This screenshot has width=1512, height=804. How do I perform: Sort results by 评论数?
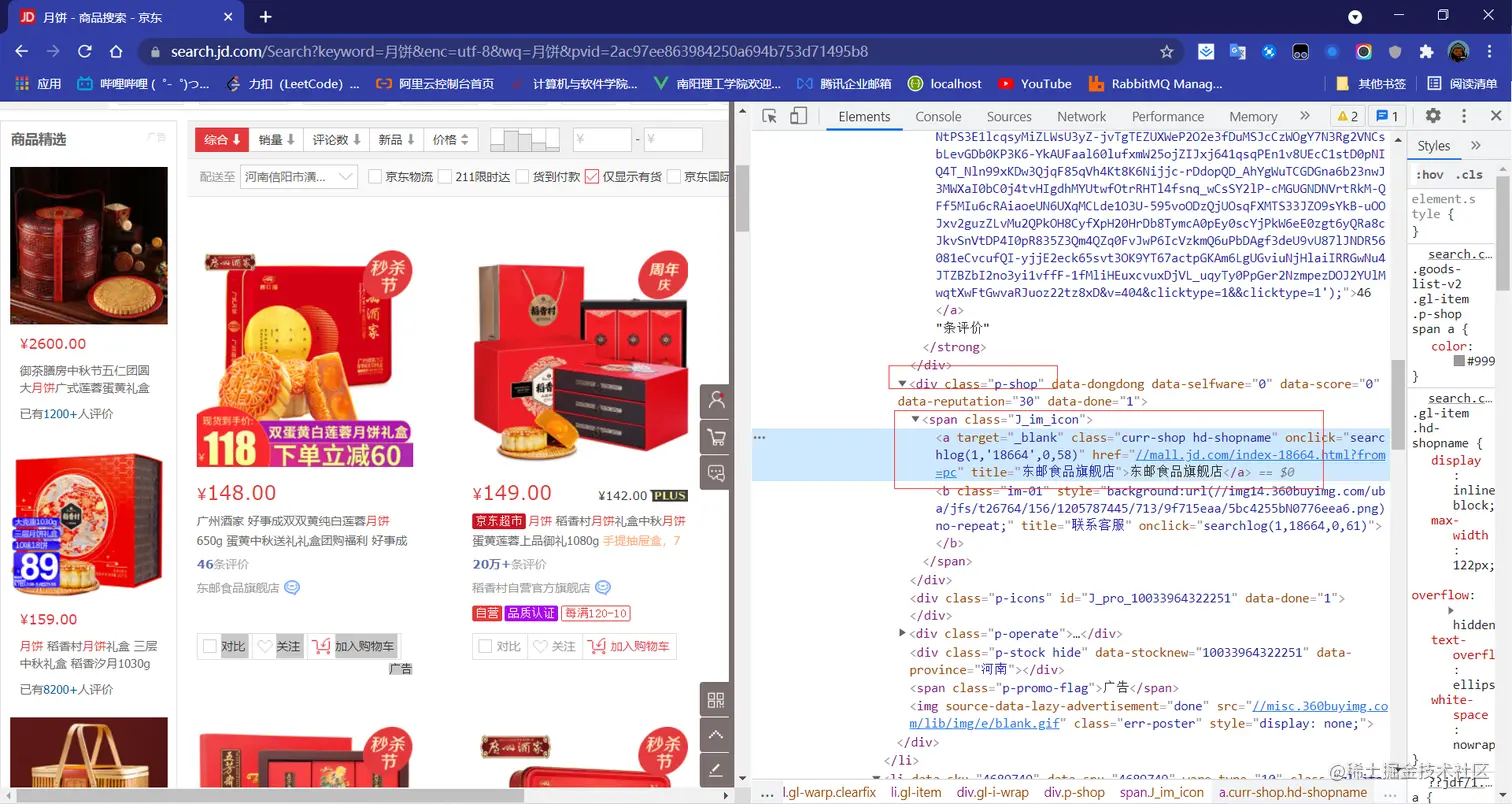[336, 140]
